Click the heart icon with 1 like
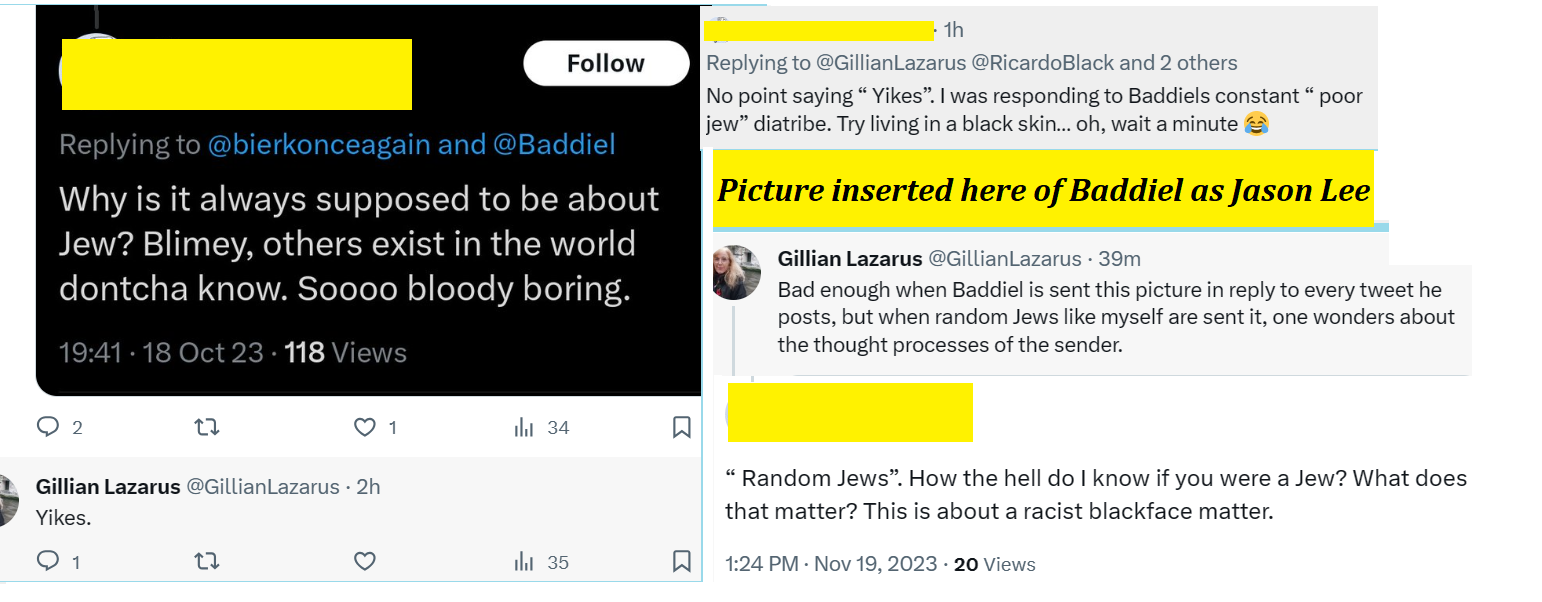The image size is (1542, 602). tap(365, 428)
